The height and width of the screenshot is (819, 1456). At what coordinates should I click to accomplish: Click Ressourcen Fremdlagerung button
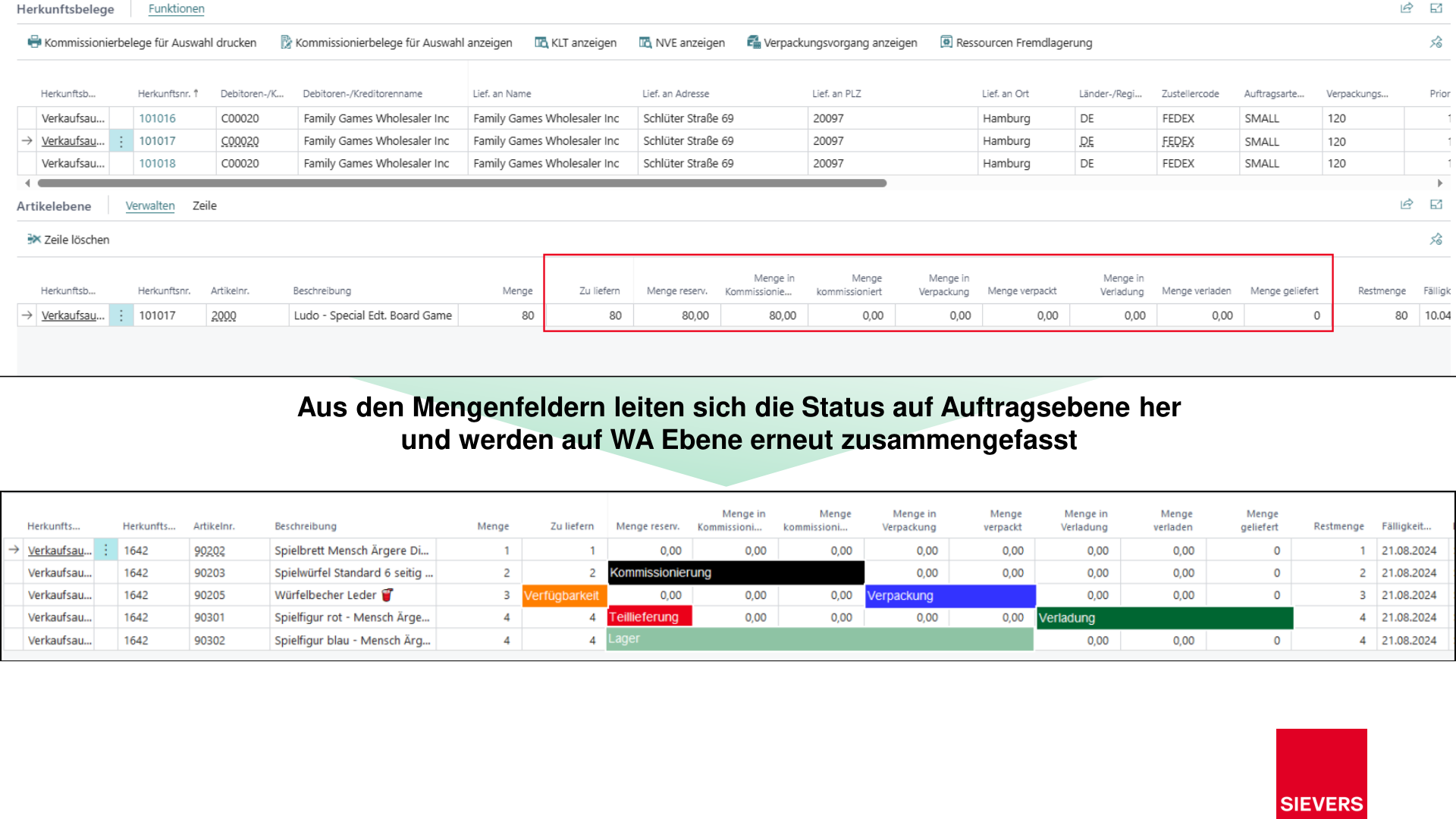(1016, 42)
